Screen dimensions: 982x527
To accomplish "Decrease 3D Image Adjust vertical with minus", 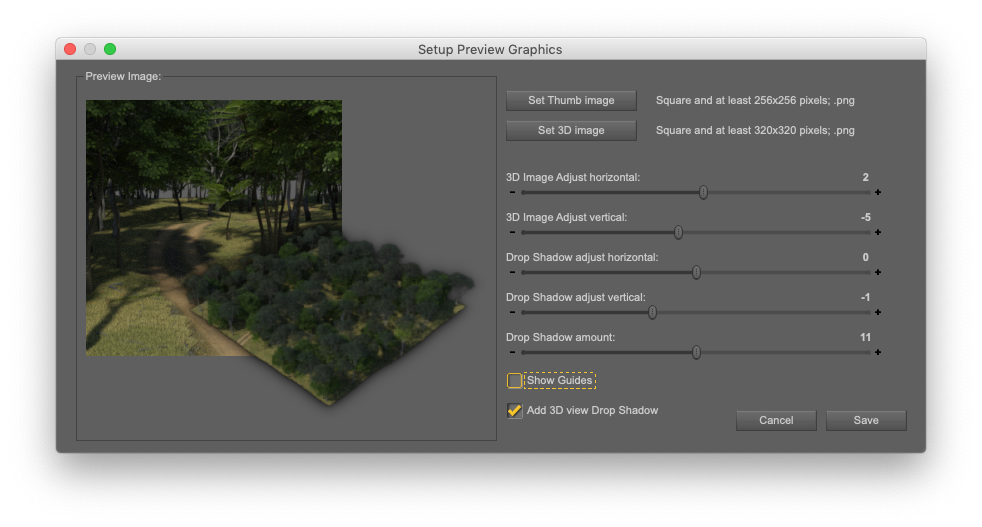I will tap(512, 232).
